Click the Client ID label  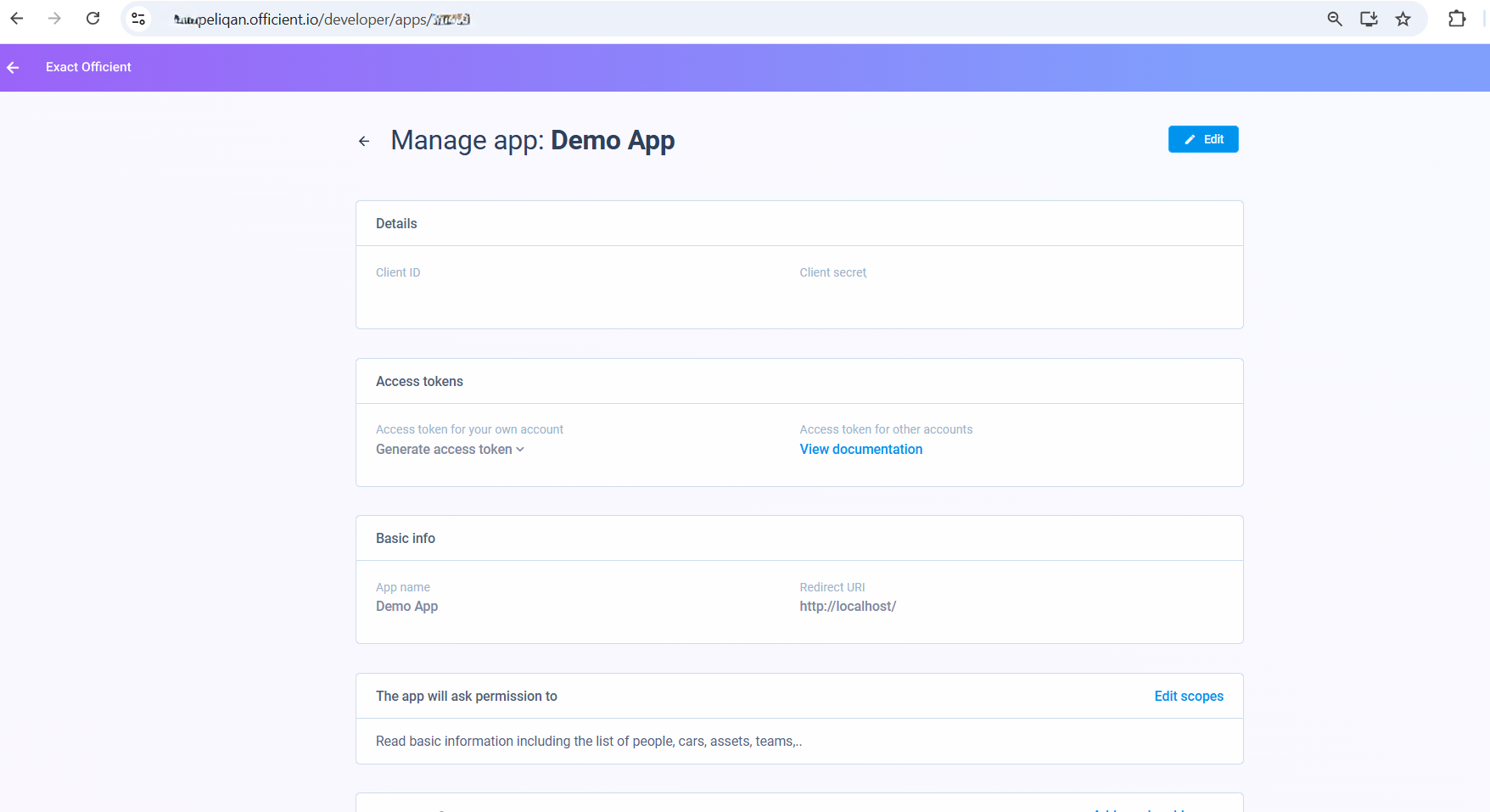point(398,272)
